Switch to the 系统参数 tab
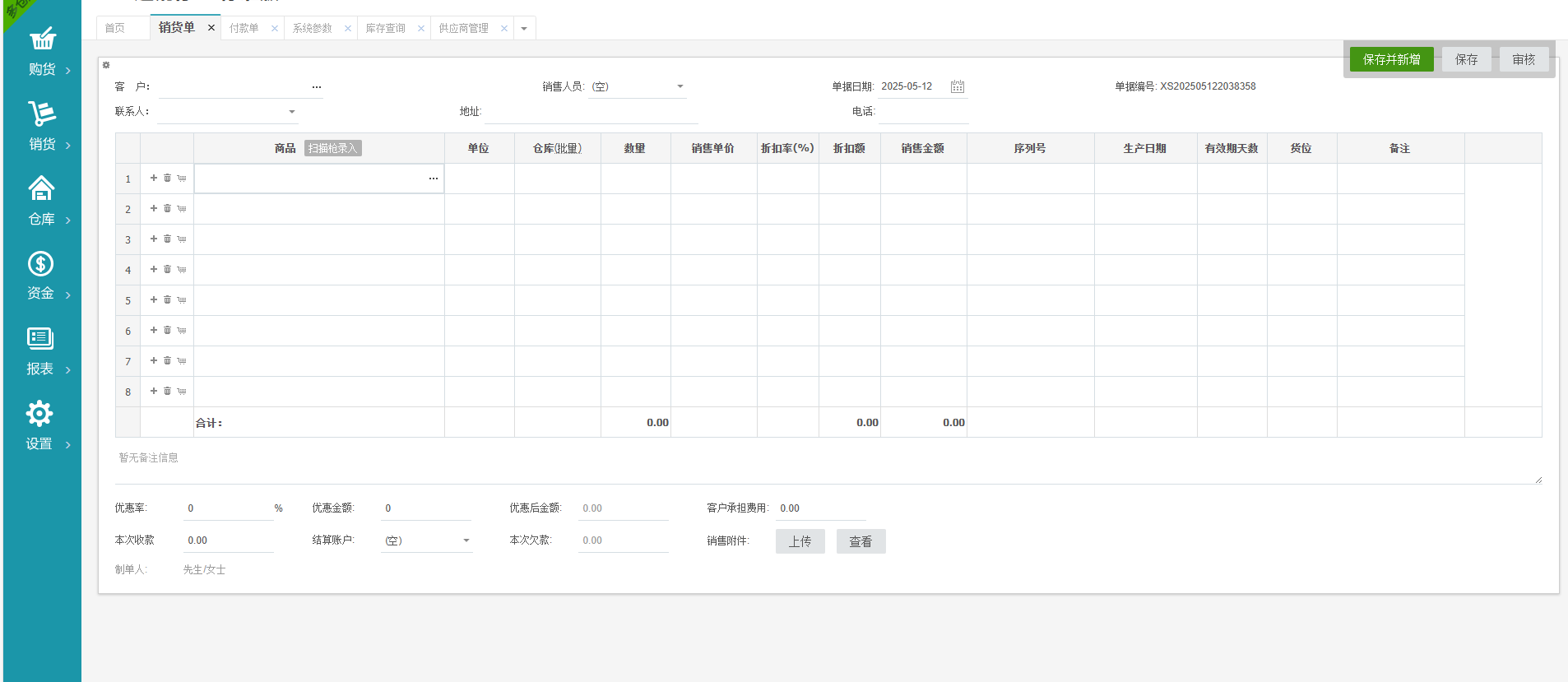1568x682 pixels. pos(313,28)
